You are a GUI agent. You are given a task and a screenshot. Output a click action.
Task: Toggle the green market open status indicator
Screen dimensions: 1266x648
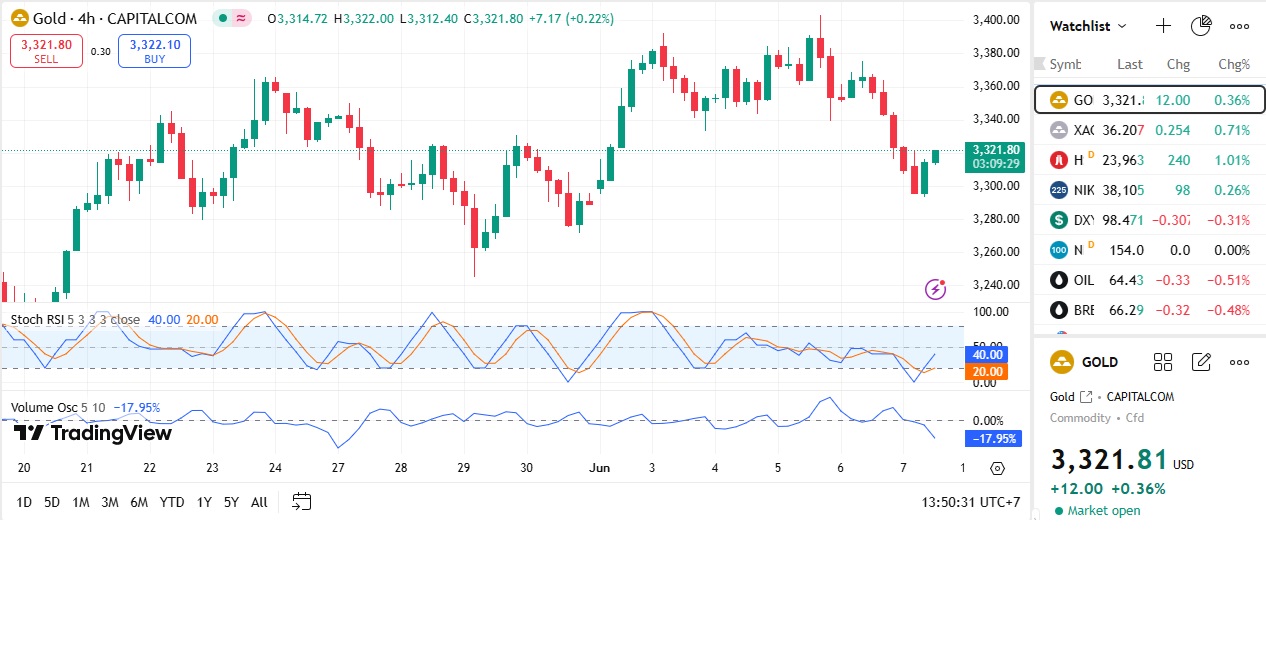pyautogui.click(x=222, y=19)
